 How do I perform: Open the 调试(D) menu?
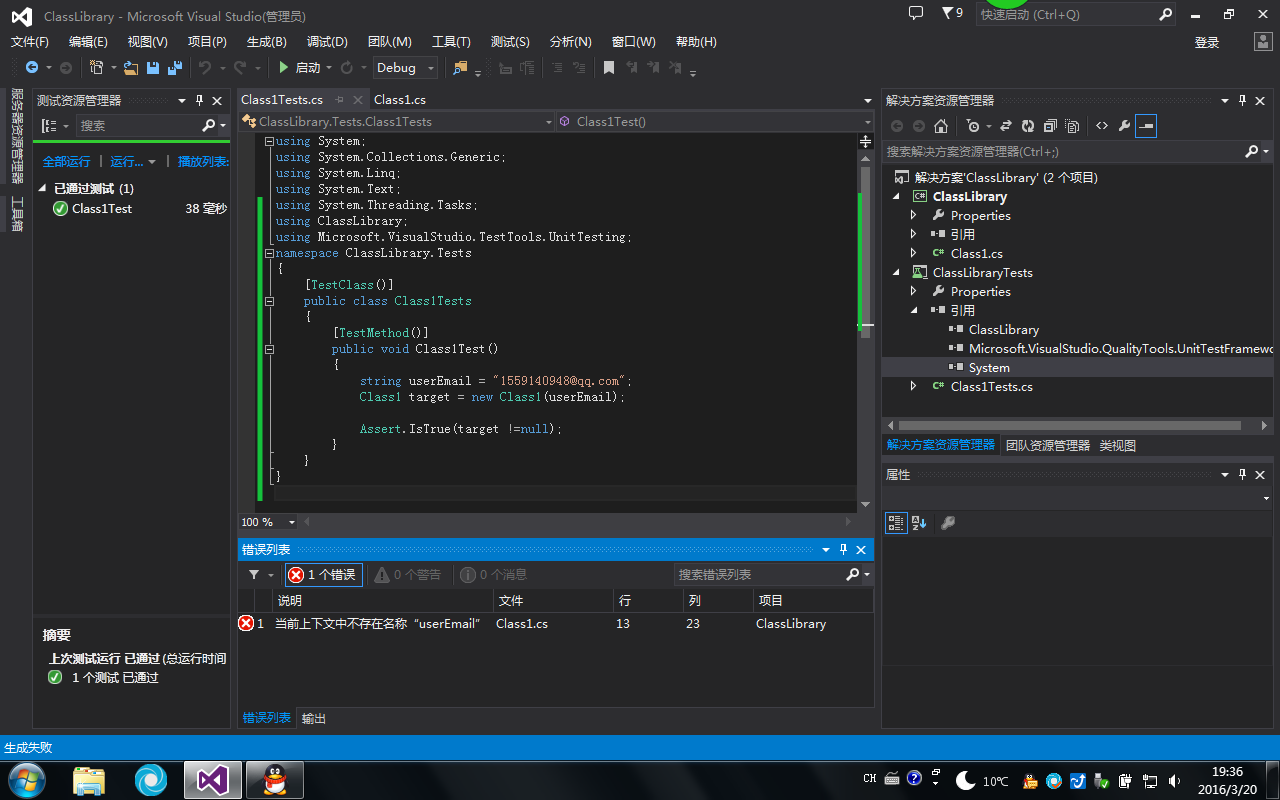327,42
